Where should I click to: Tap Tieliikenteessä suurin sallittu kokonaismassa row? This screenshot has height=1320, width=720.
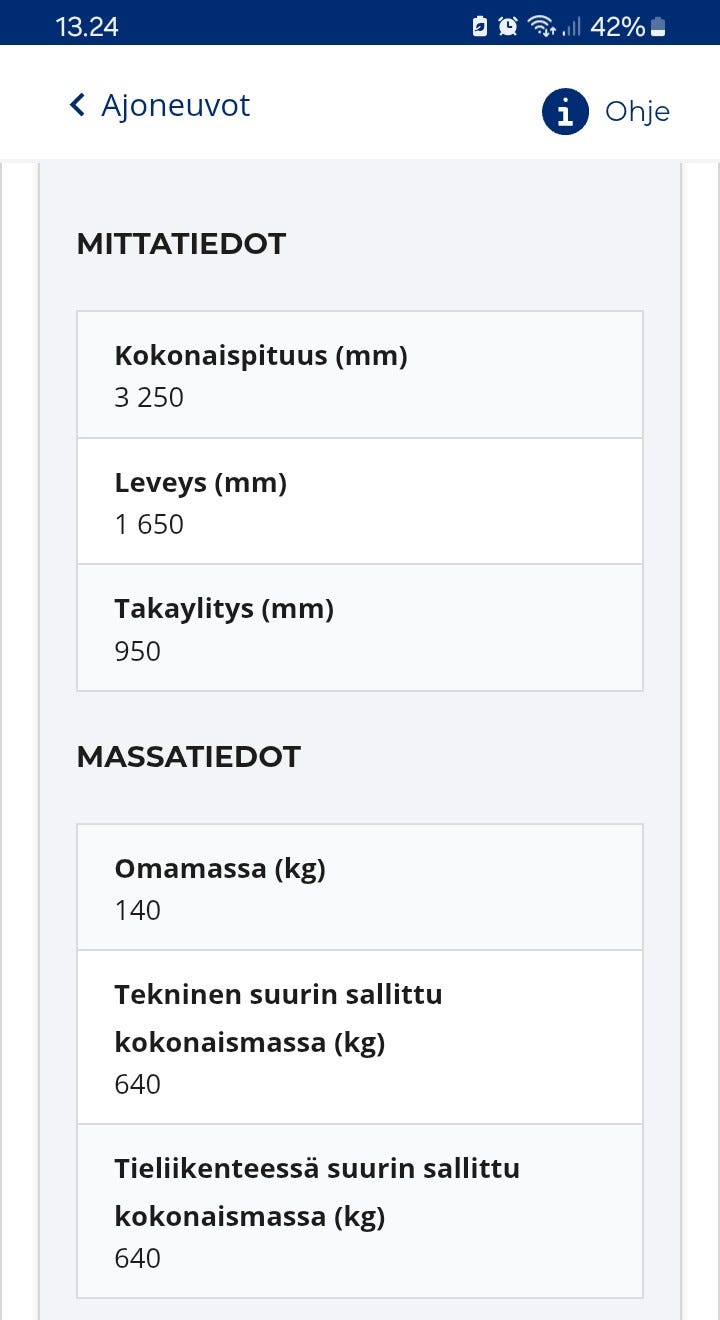click(360, 1211)
